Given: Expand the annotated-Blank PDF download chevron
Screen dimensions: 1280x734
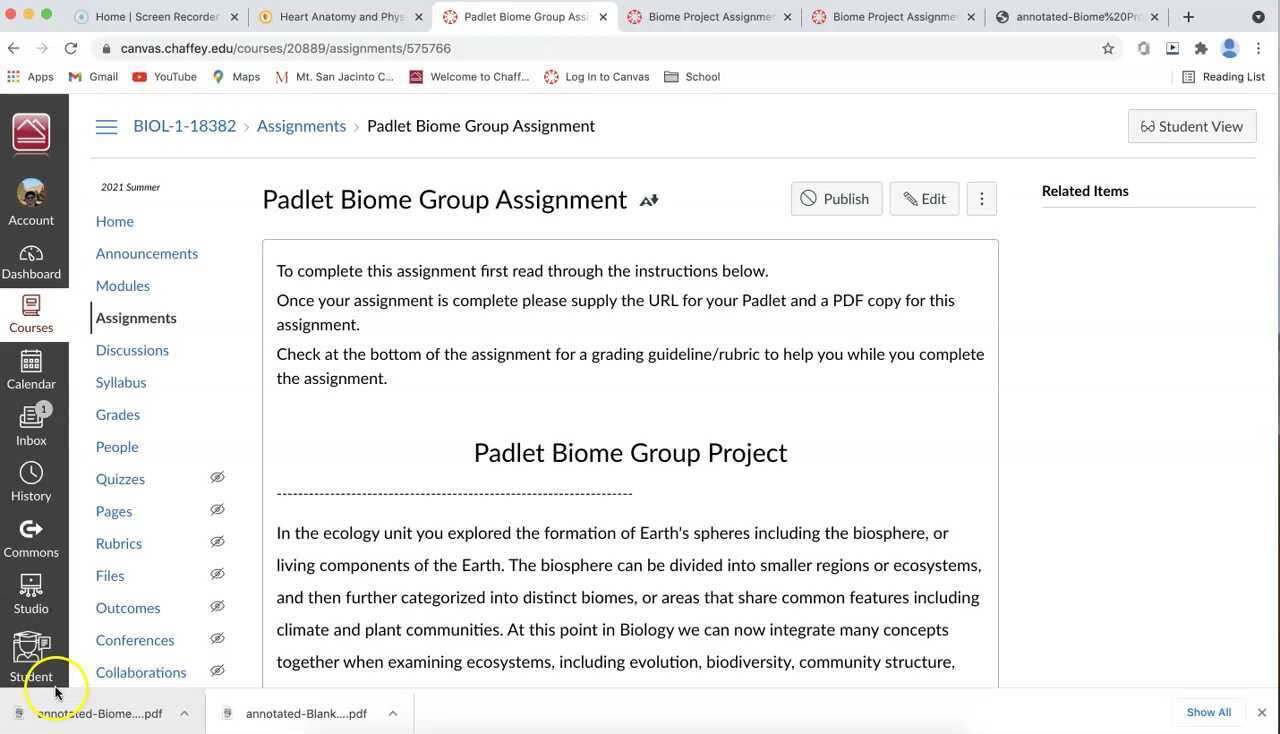Looking at the screenshot, I should pyautogui.click(x=393, y=713).
